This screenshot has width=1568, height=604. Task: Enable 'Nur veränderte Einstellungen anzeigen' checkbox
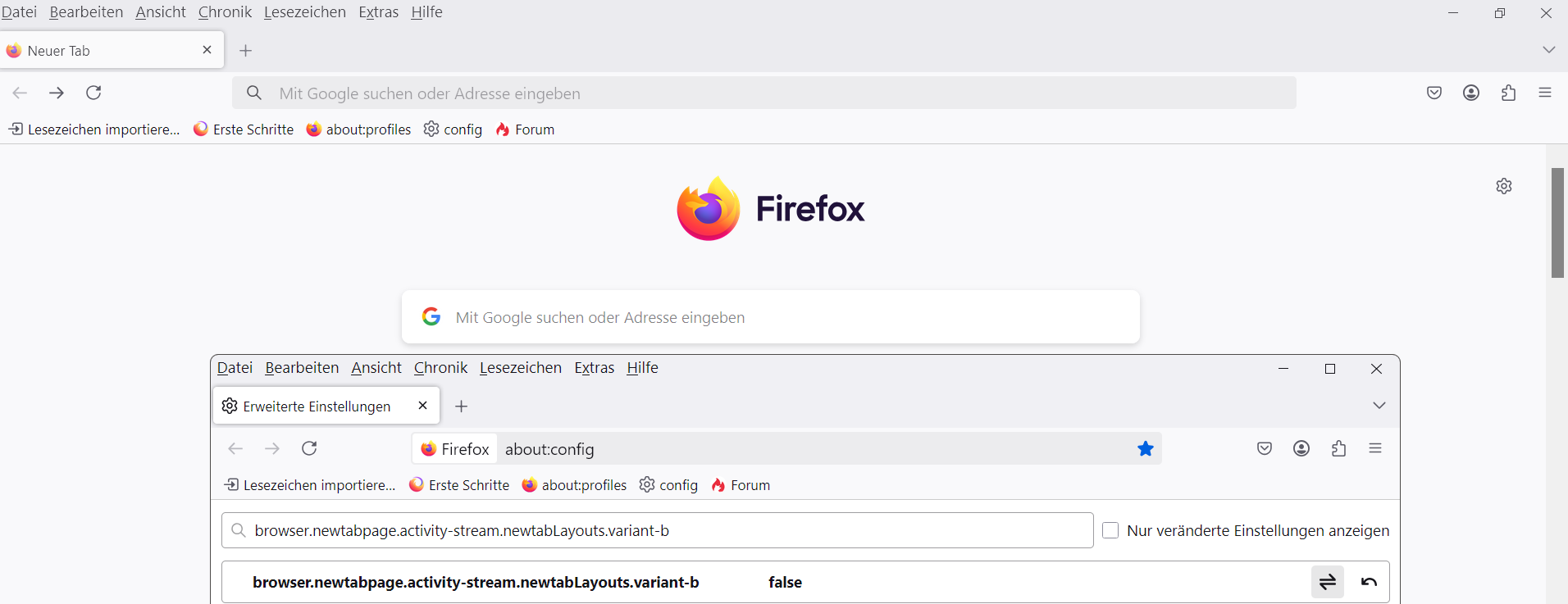[x=1110, y=530]
